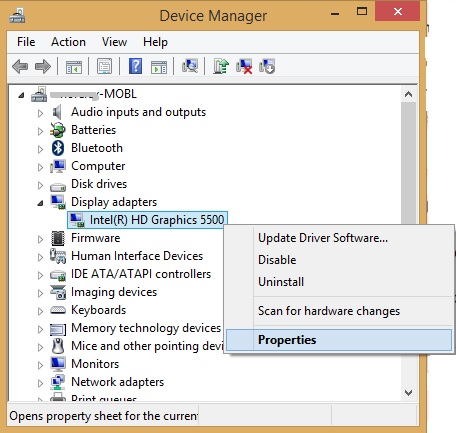Image resolution: width=456 pixels, height=433 pixels.
Task: Expand the Bluetooth category arrow
Action: coord(40,149)
